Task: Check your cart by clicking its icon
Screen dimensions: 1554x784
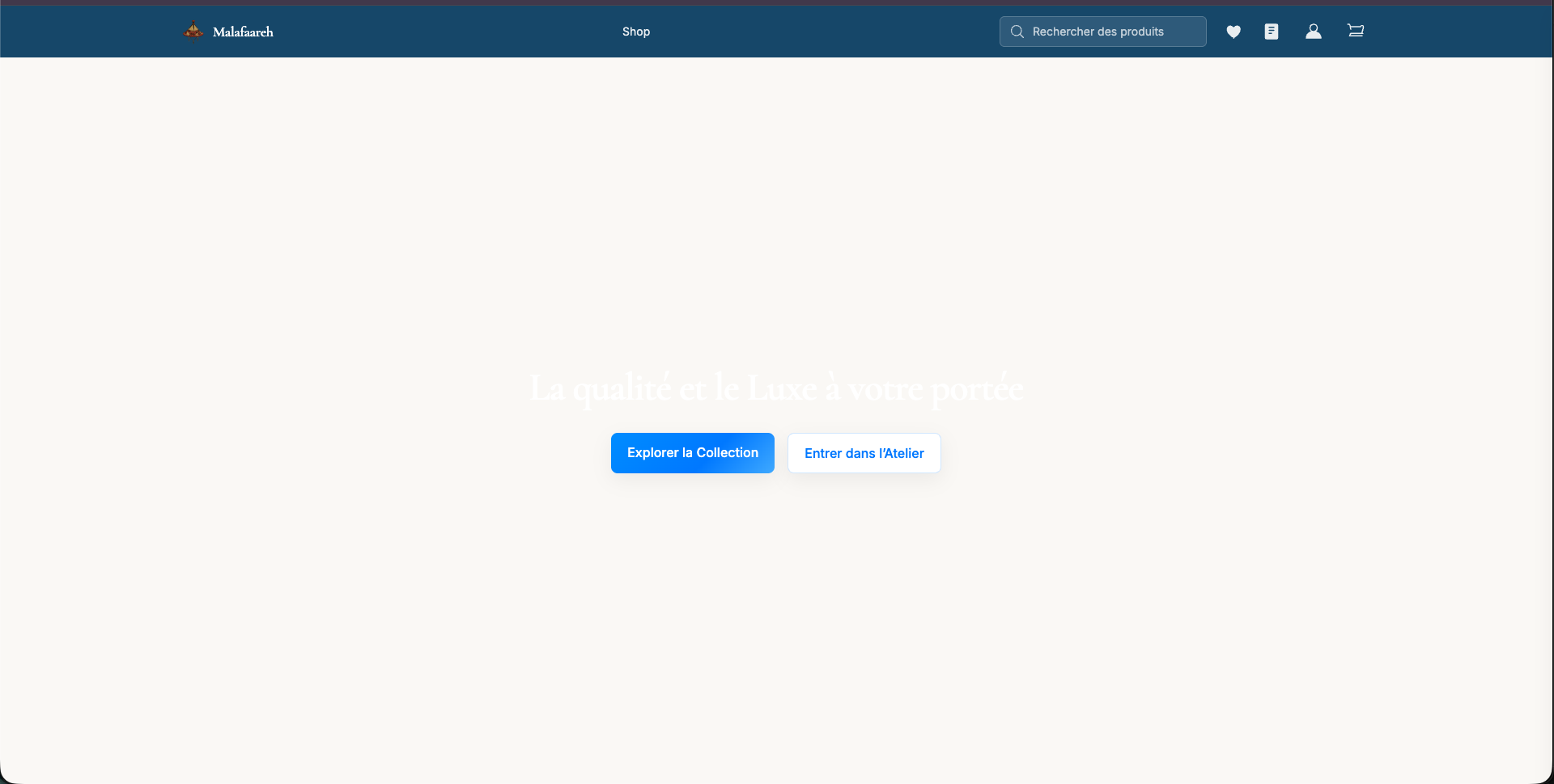Action: click(x=1355, y=31)
